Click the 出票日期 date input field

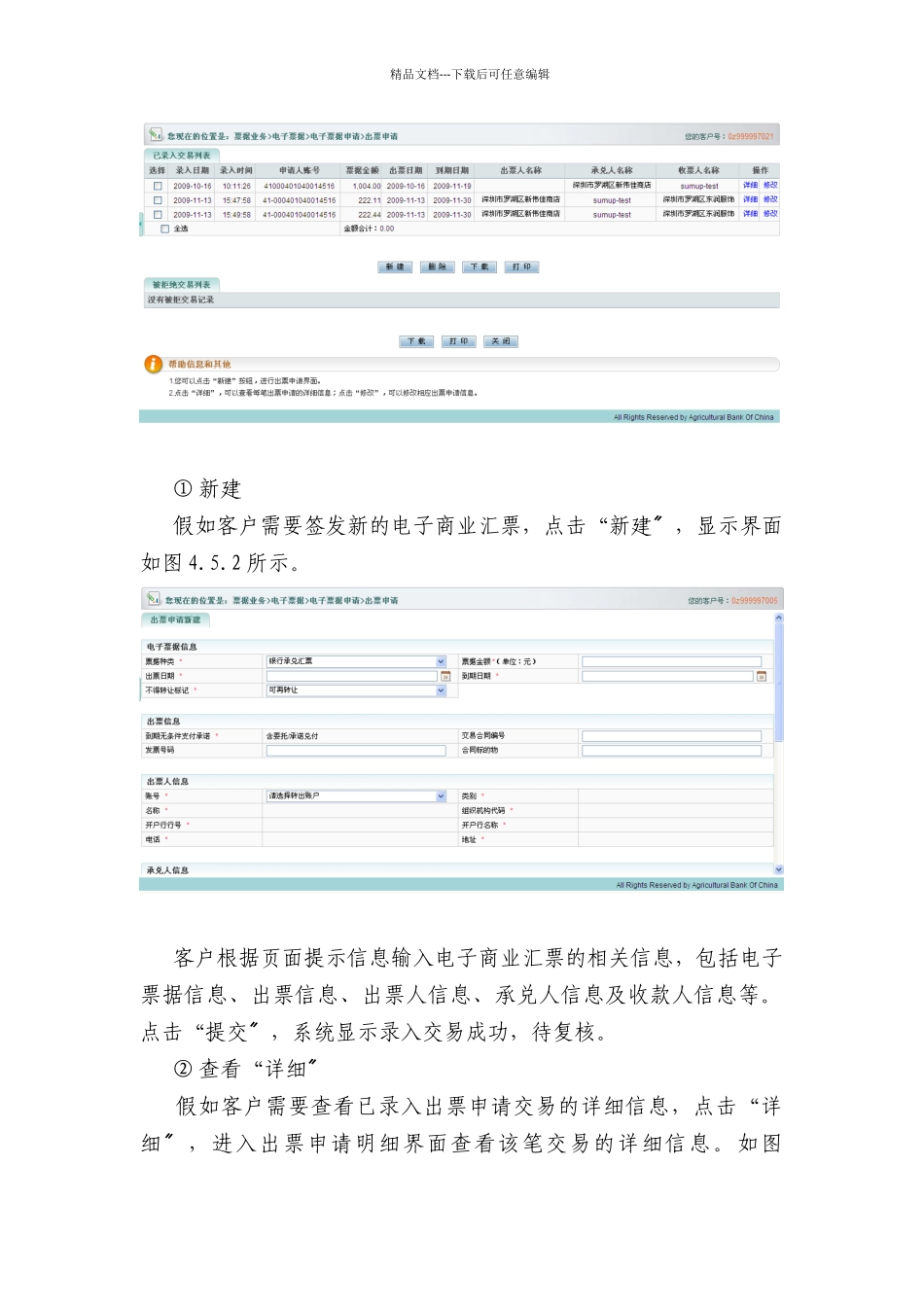point(352,676)
